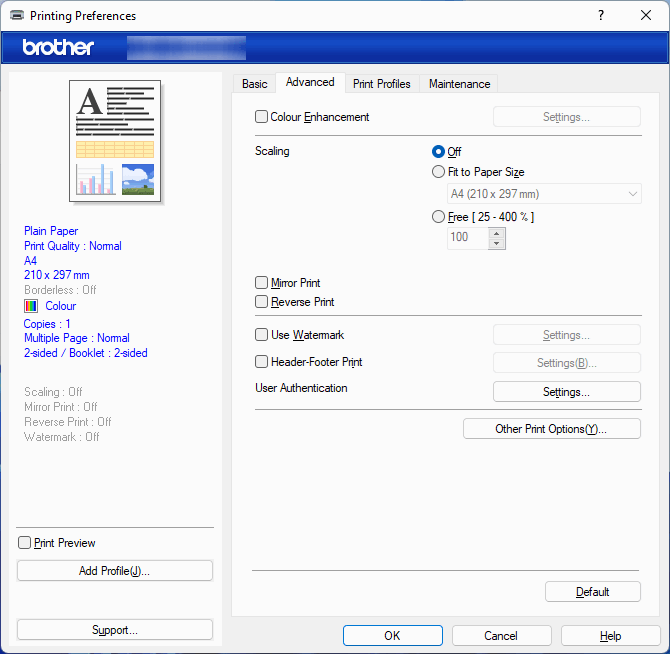Screen dimensions: 670x654
Task: Click the scaling percentage input field
Action: tap(467, 238)
